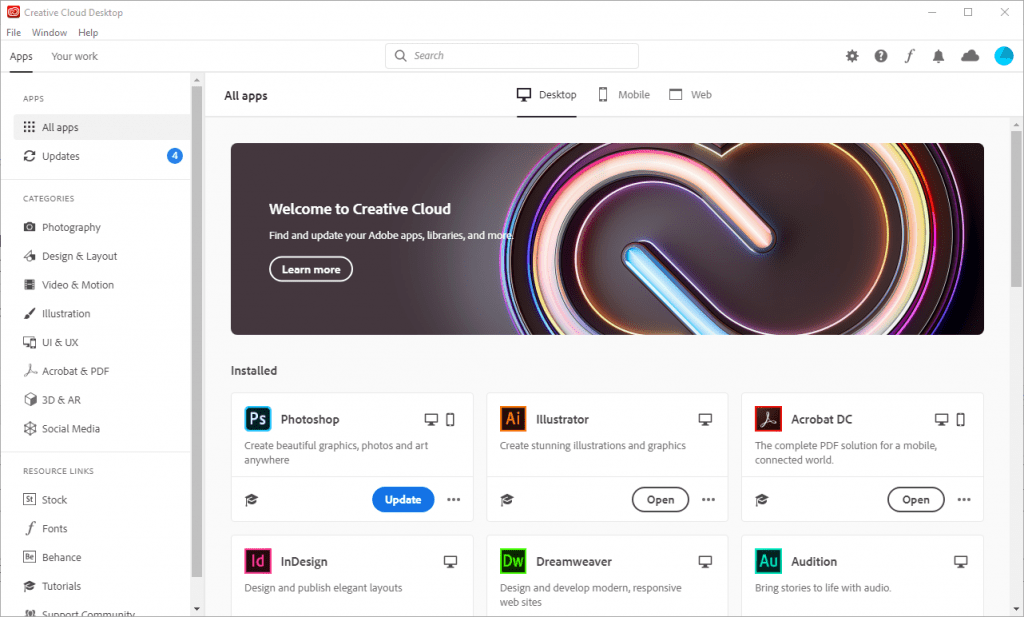Click the help question mark icon
Screen dimensions: 1024x617
point(881,56)
